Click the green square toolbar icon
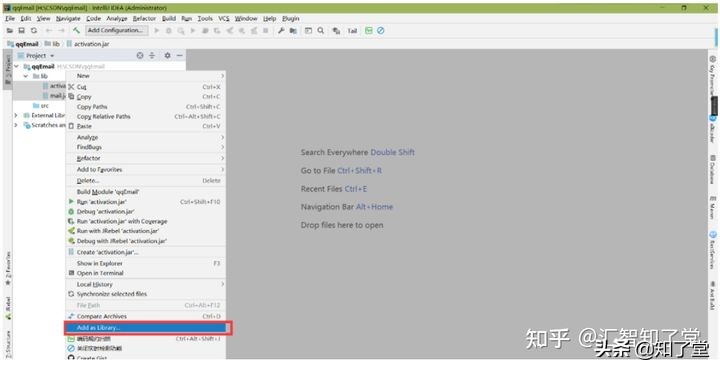 [x=369, y=31]
